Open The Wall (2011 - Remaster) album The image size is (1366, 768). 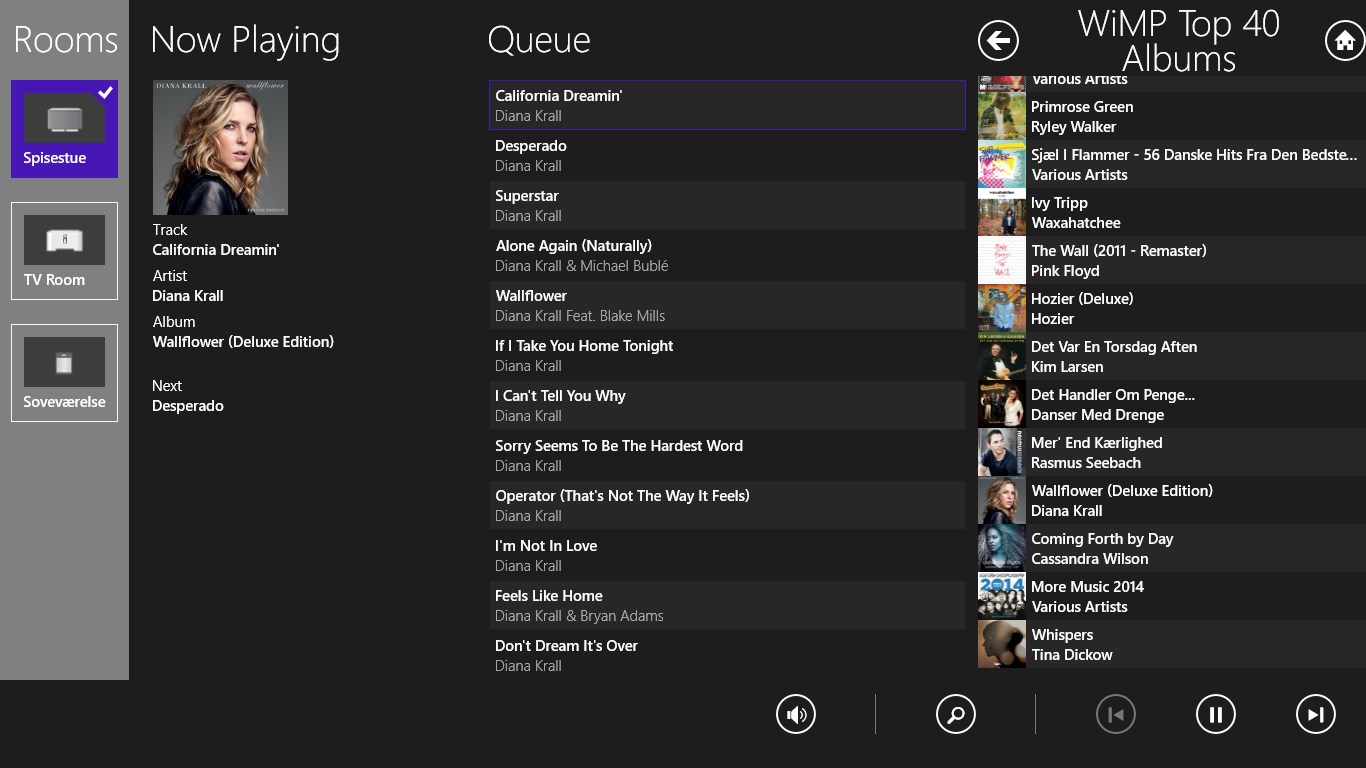[x=1172, y=260]
